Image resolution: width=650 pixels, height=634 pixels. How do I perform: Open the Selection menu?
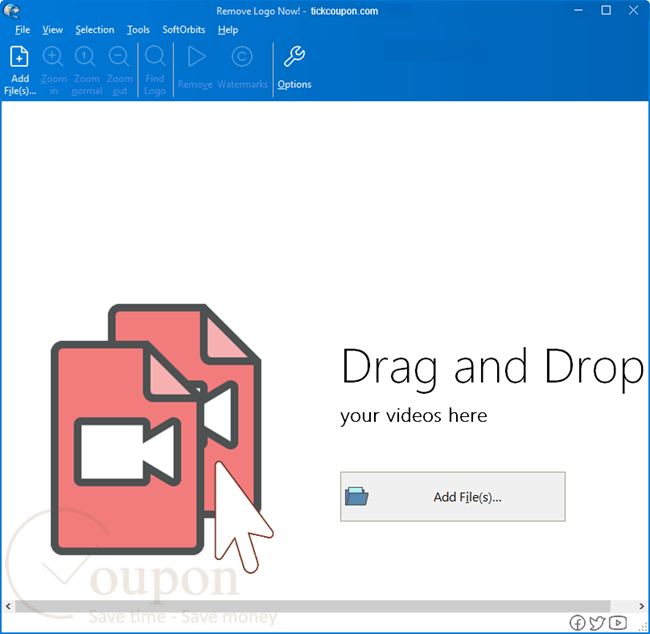click(x=95, y=30)
